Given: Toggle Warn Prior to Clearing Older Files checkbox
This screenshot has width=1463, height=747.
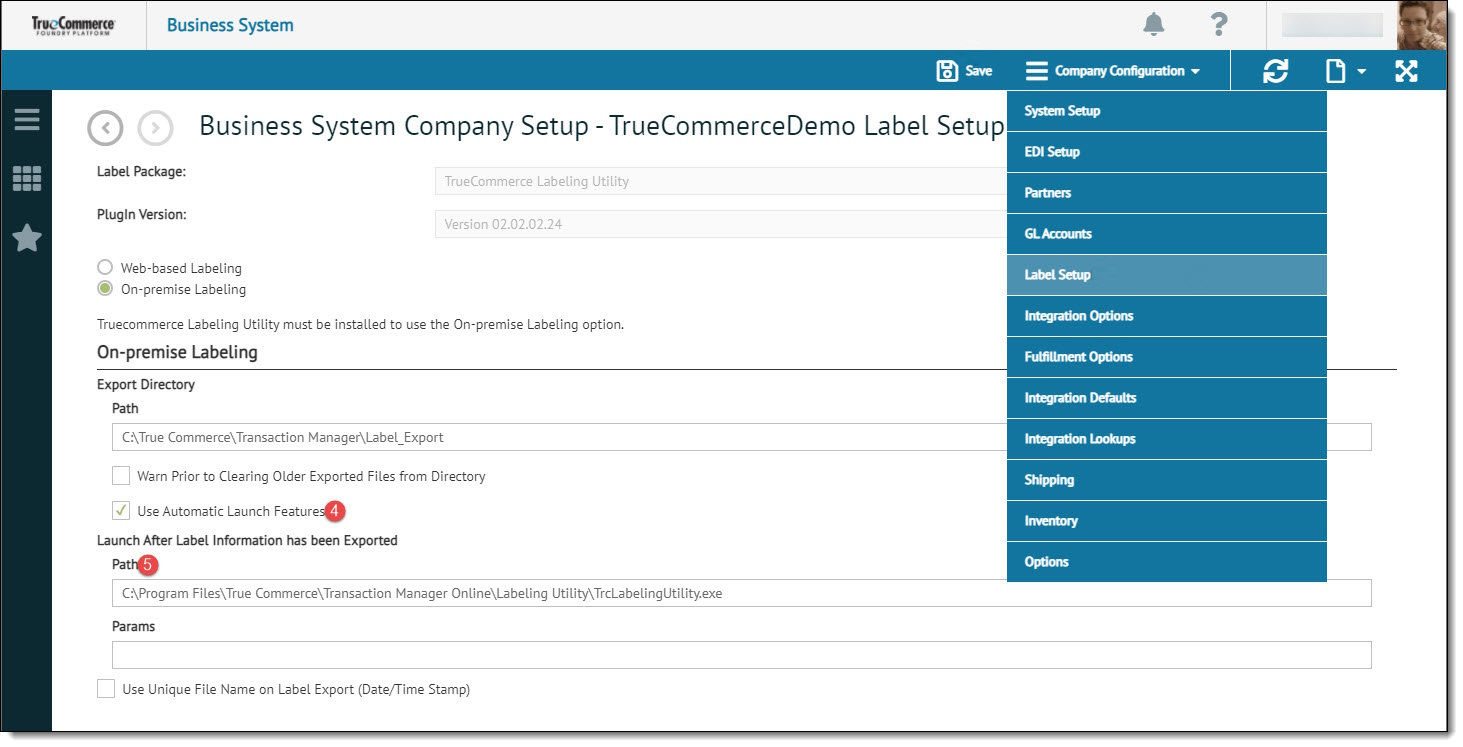Looking at the screenshot, I should 121,476.
